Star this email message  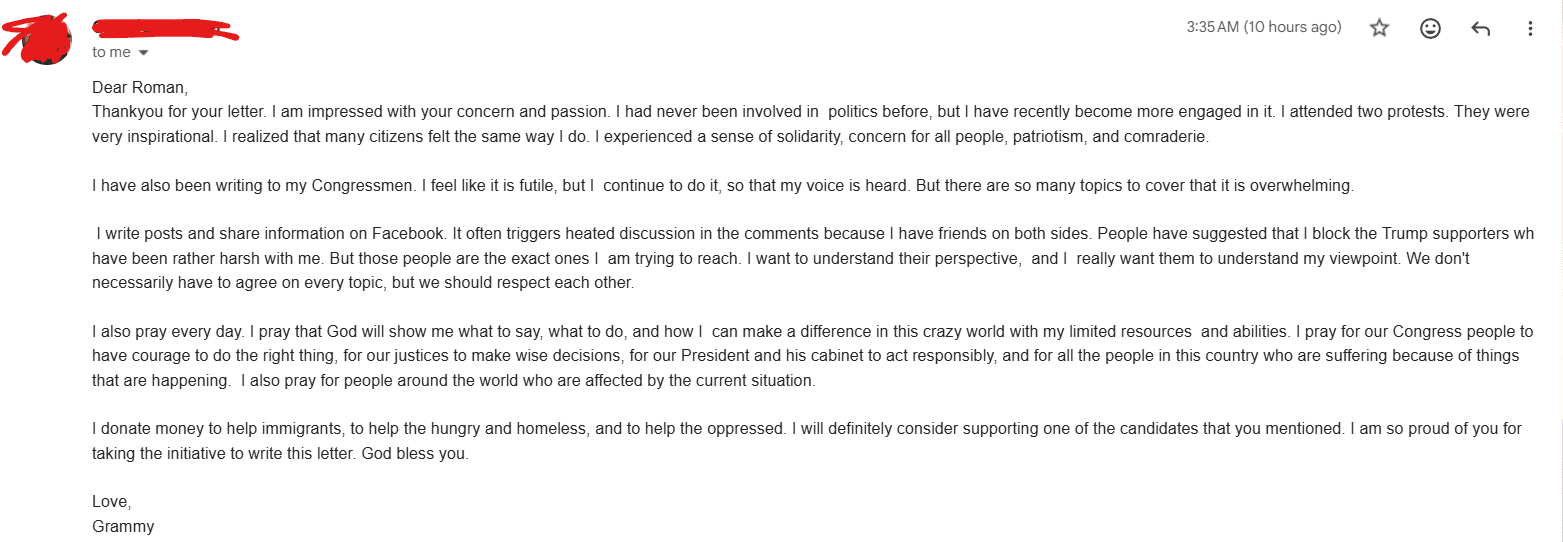tap(1379, 28)
